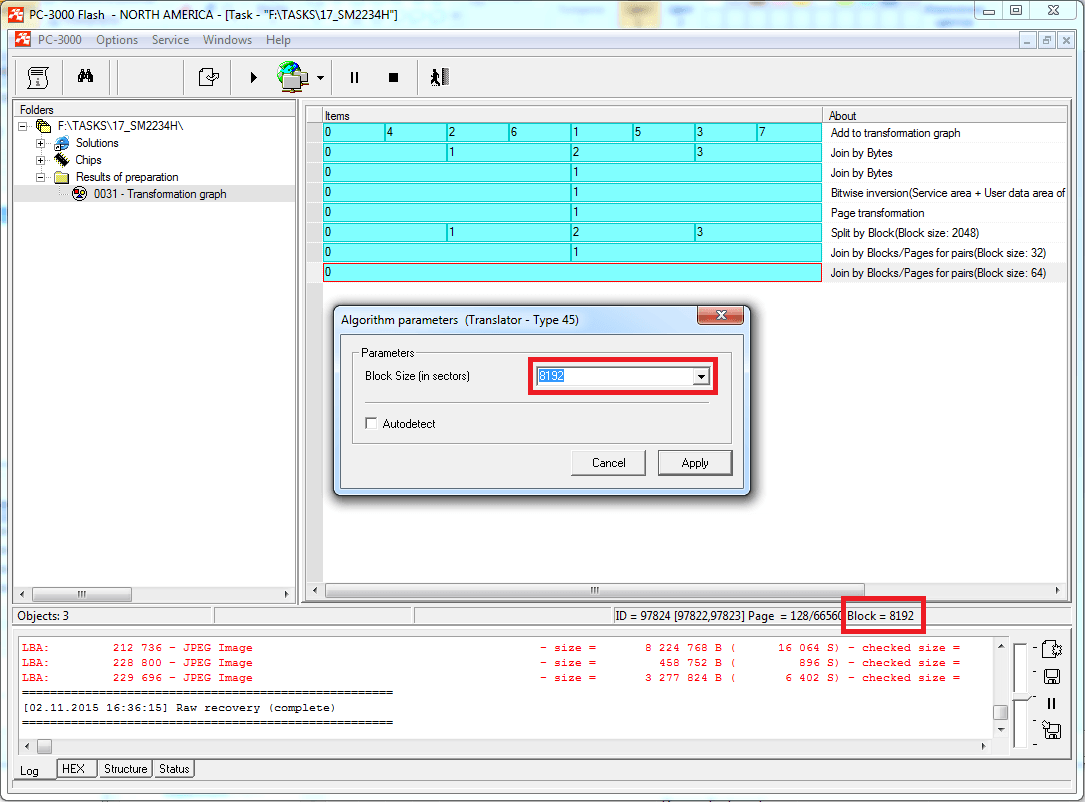Switch to the Structure tab
Viewport: 1085px width, 802px height.
click(x=125, y=769)
